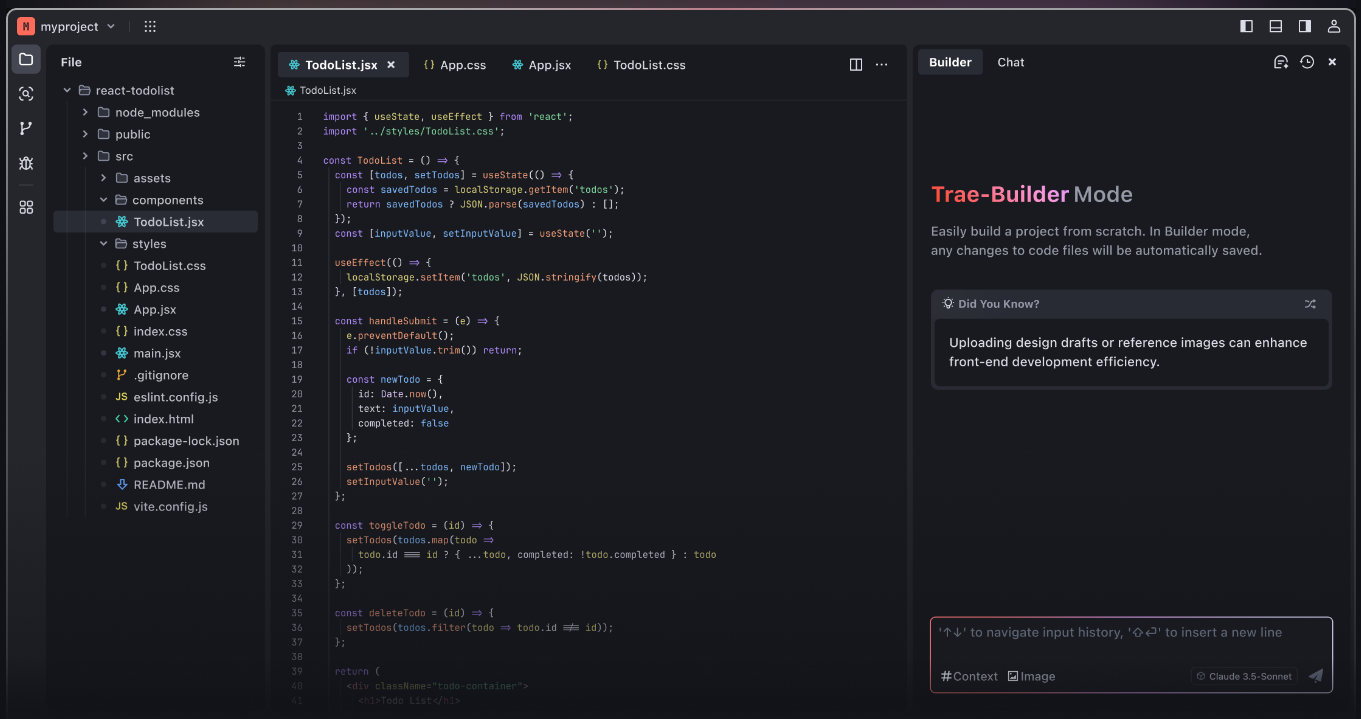The image size is (1361, 719).
Task: Shuffle the Did You Know tip
Action: (x=1310, y=304)
